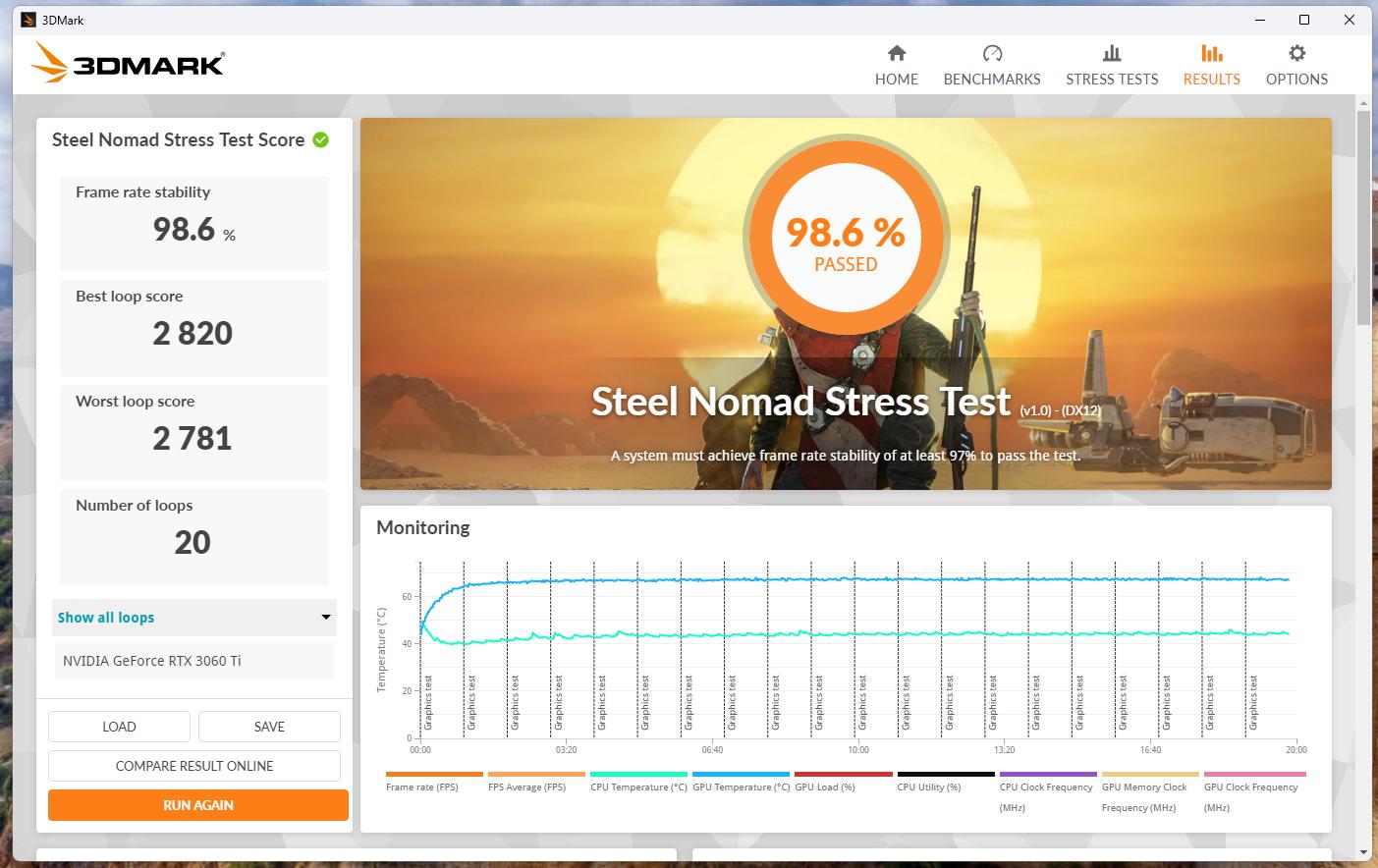Minimize the 3DMark window
1378x868 pixels.
coord(1259,20)
